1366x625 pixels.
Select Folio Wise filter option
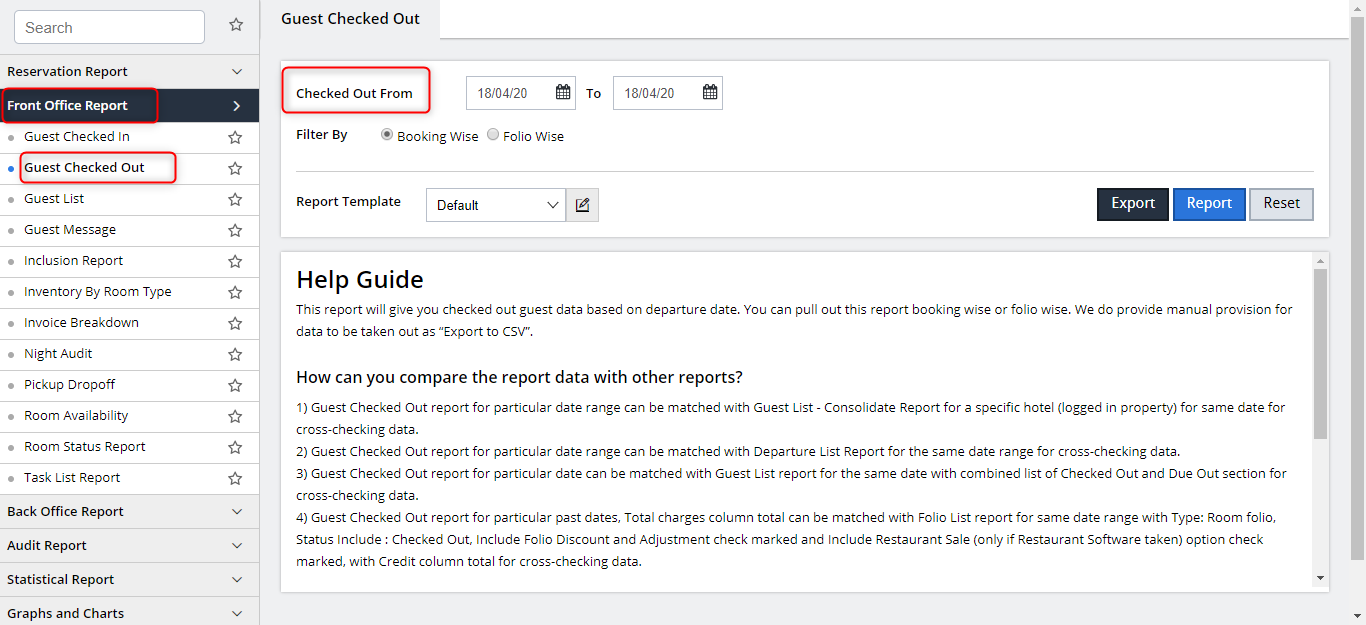[x=493, y=135]
